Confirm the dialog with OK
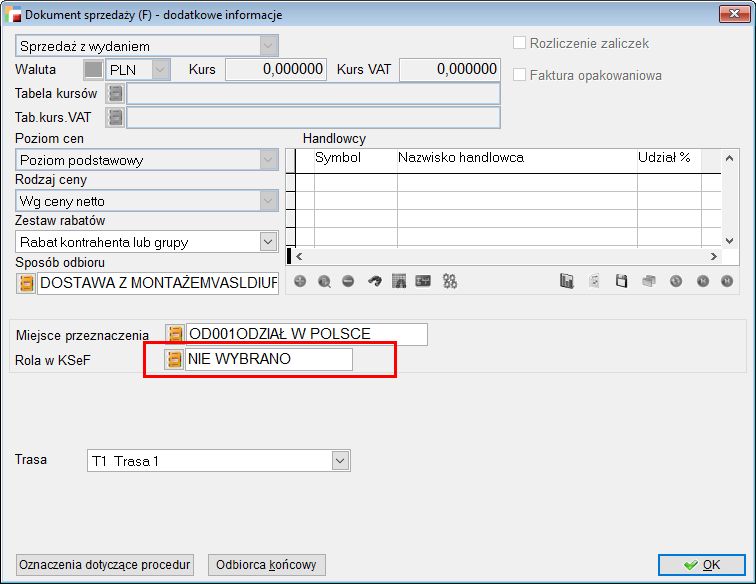Image resolution: width=756 pixels, height=584 pixels. tap(701, 565)
